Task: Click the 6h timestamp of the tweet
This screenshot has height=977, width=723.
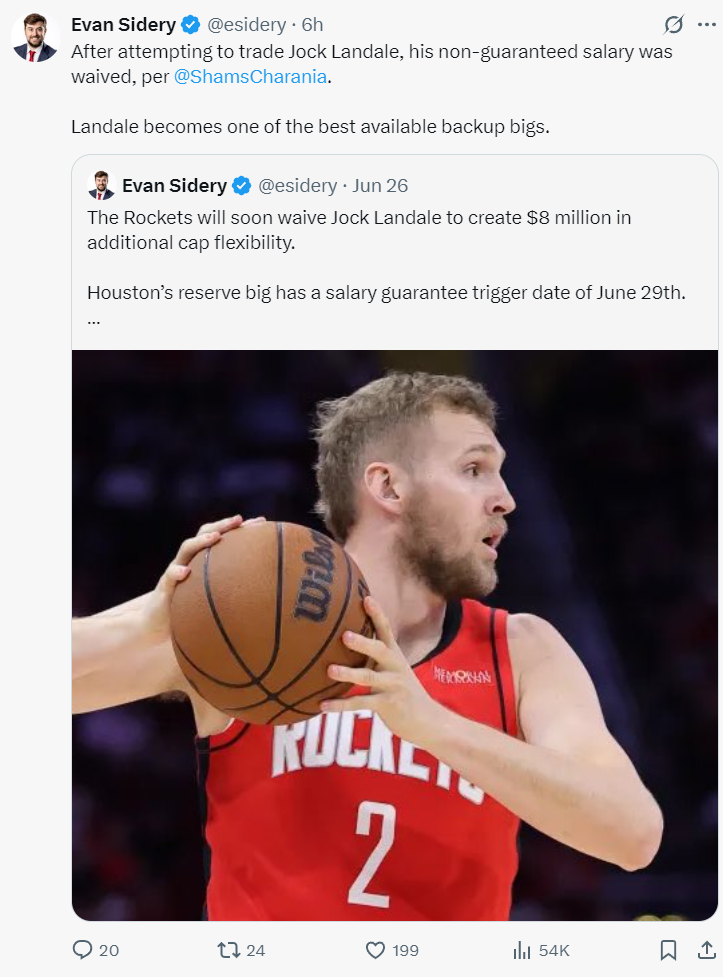Action: point(312,25)
